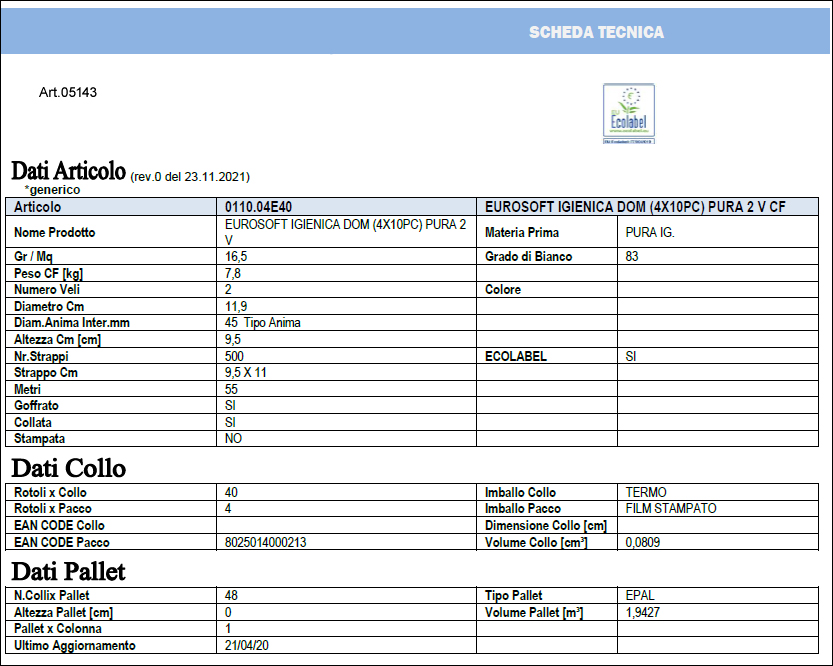Viewport: 833px width, 666px height.
Task: Click the Altezza Cm [cm] label
Action: [x=57, y=339]
